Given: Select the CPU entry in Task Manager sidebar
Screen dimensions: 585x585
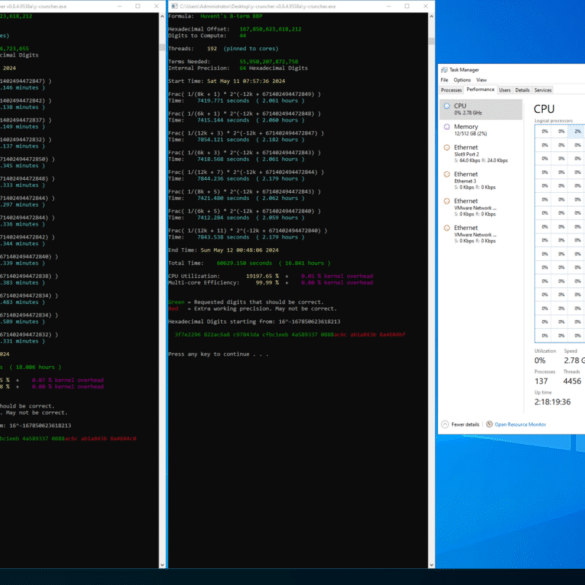Looking at the screenshot, I should 481,109.
